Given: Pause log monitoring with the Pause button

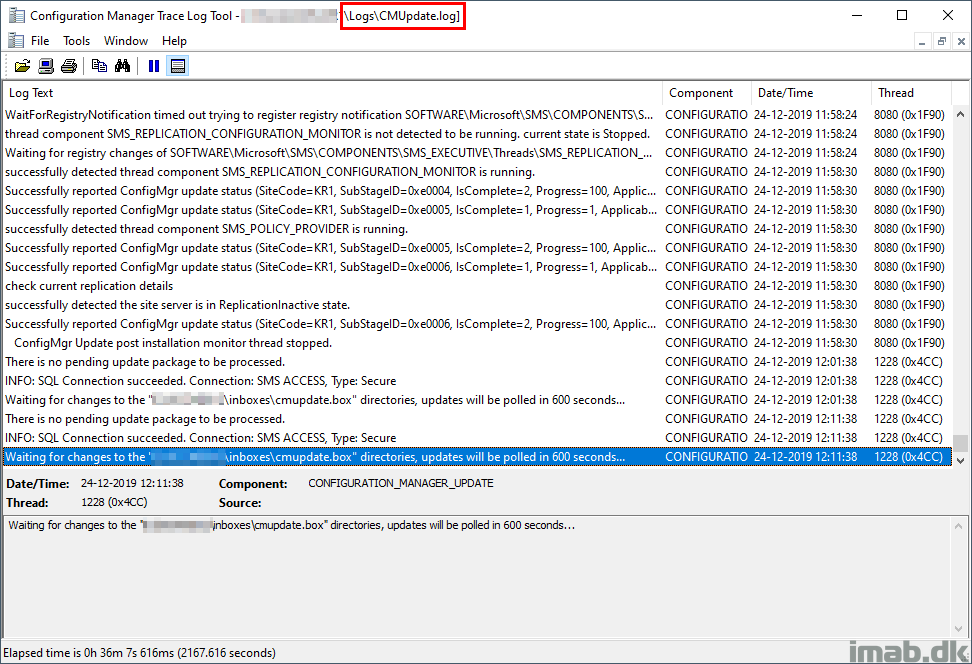Looking at the screenshot, I should (x=154, y=66).
